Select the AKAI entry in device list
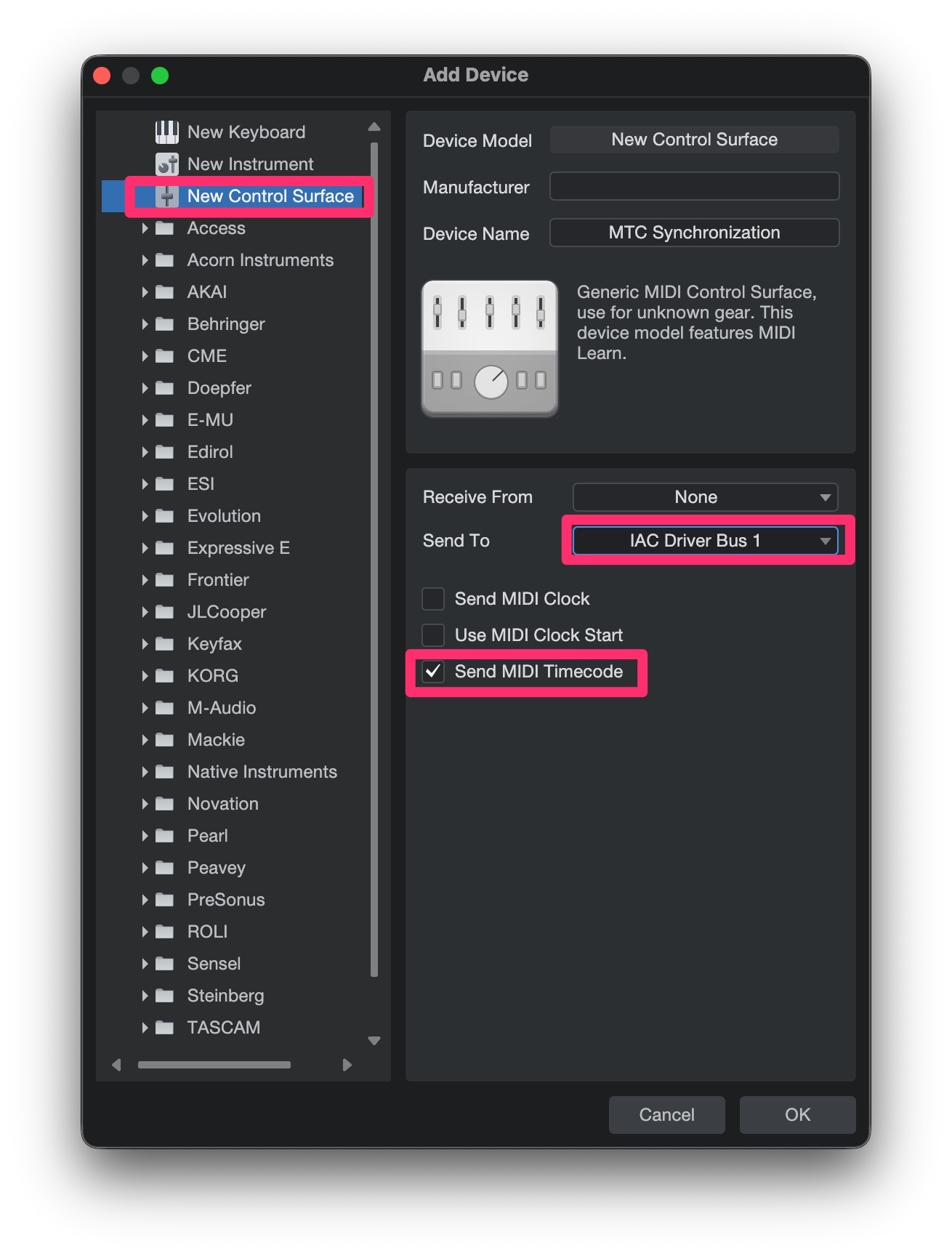Image resolution: width=952 pixels, height=1256 pixels. click(x=207, y=292)
